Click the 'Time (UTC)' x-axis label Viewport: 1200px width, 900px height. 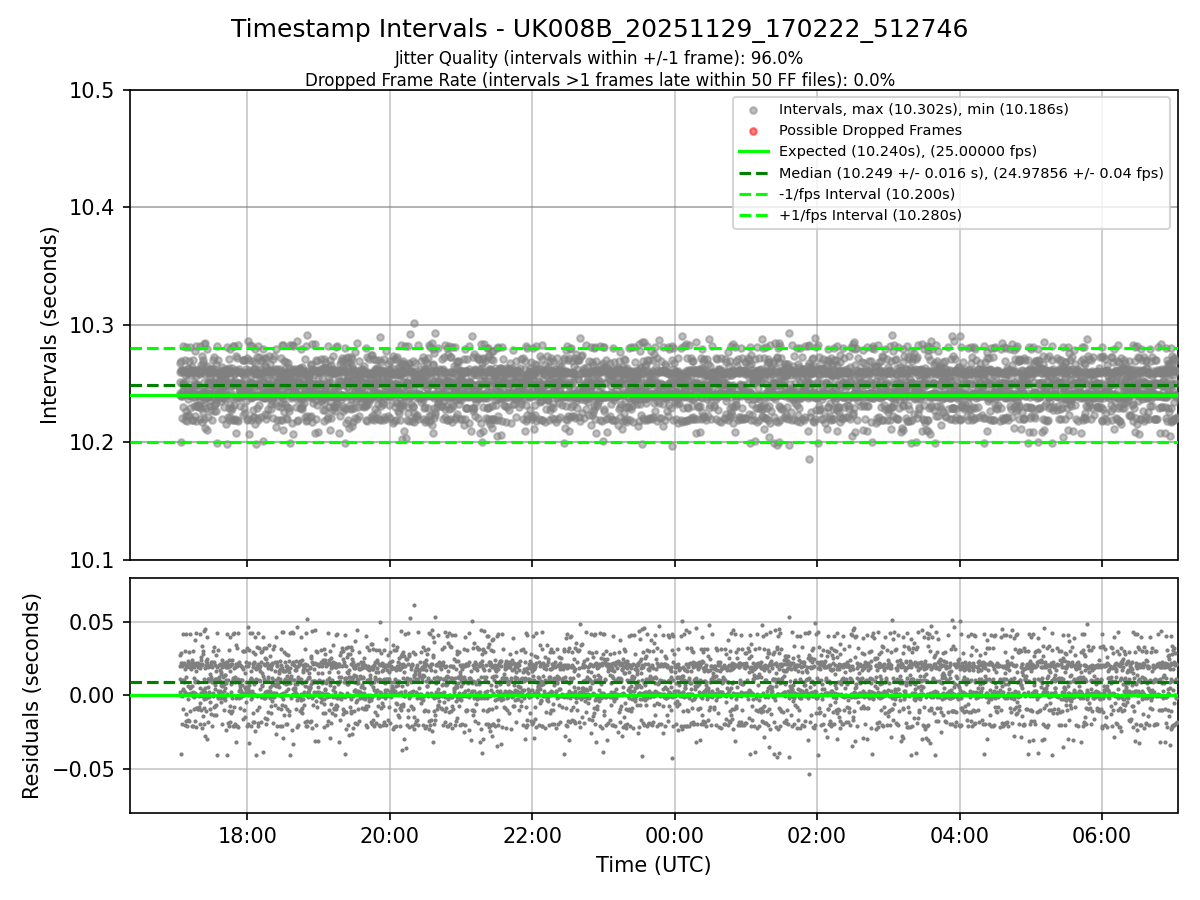(x=653, y=865)
